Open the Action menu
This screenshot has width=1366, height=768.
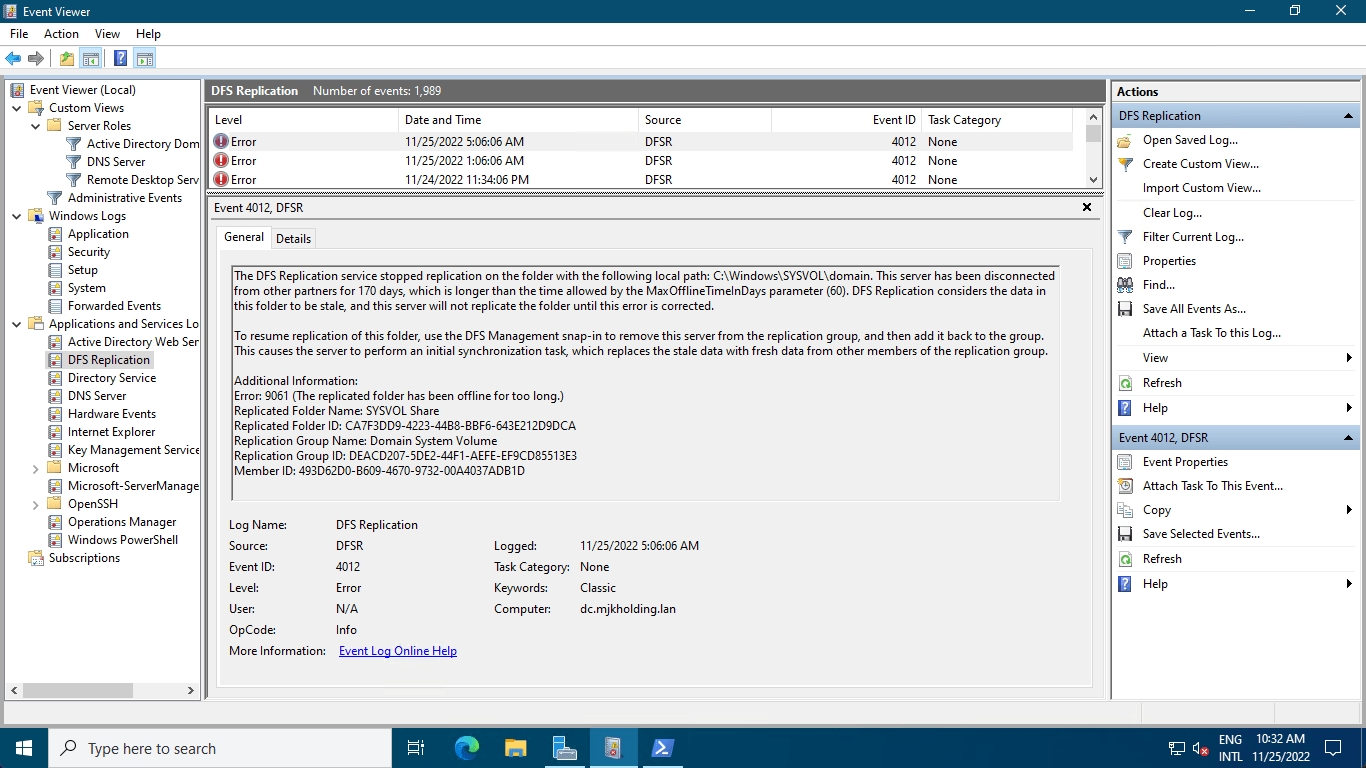pos(61,34)
